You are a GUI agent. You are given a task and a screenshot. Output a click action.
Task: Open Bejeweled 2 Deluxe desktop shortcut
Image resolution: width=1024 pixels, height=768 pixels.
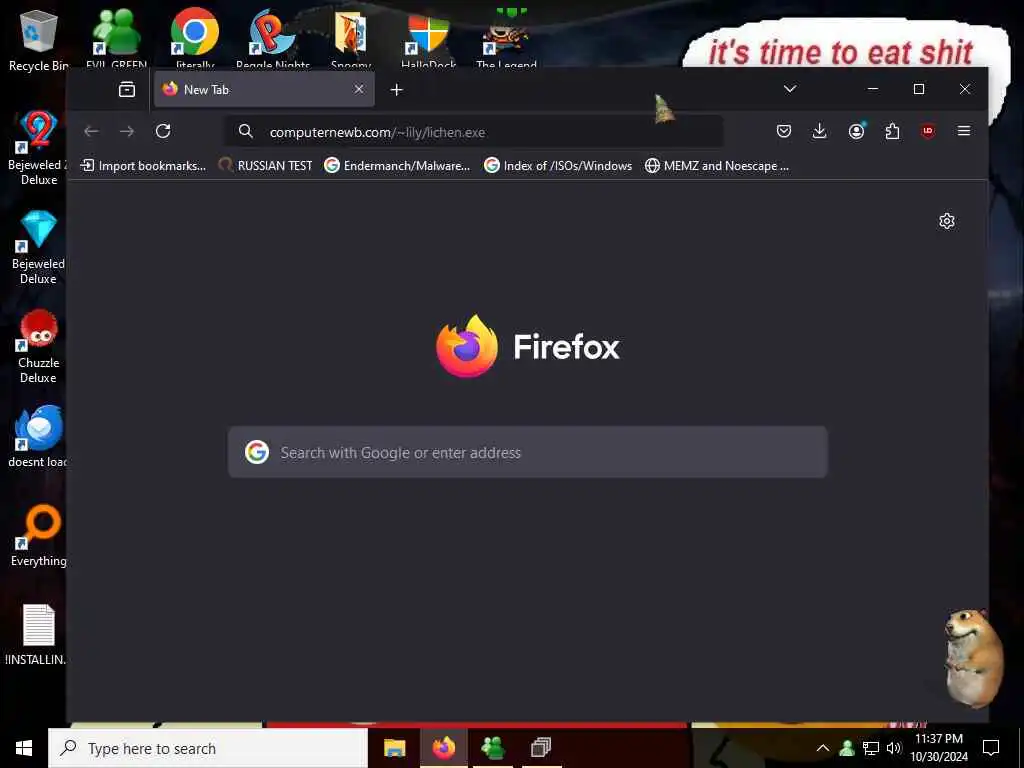38,149
